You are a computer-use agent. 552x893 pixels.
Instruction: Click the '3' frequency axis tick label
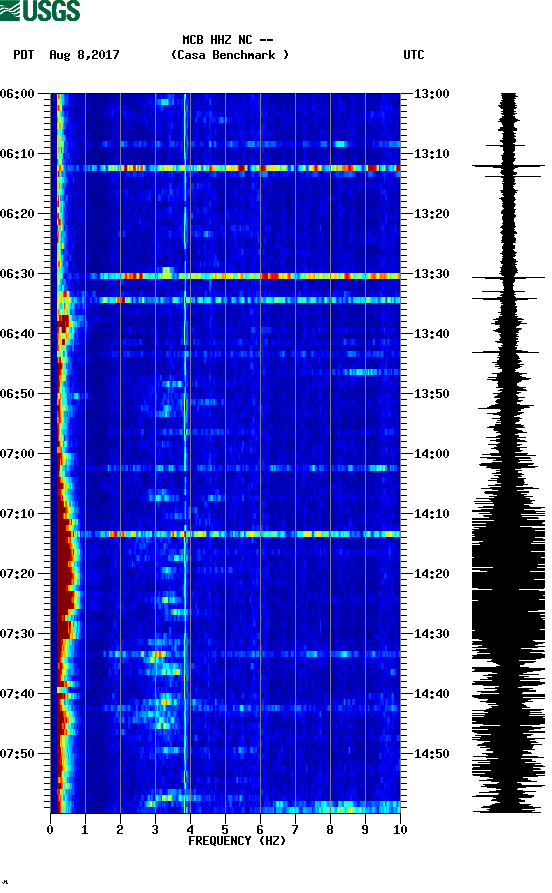click(155, 830)
